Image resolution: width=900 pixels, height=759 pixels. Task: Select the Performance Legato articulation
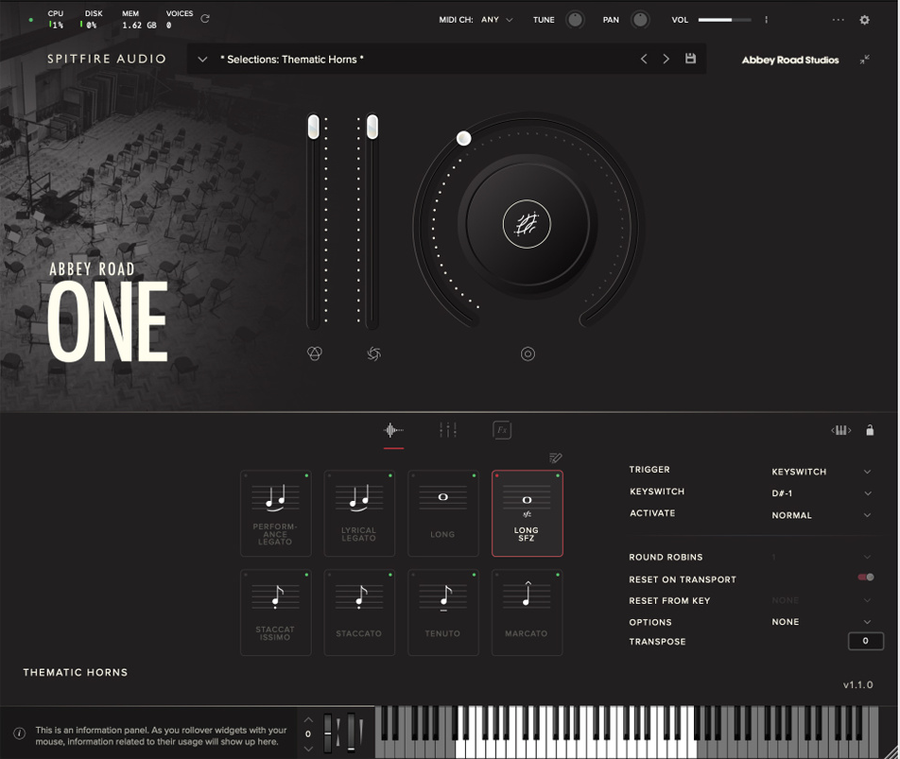(x=276, y=513)
